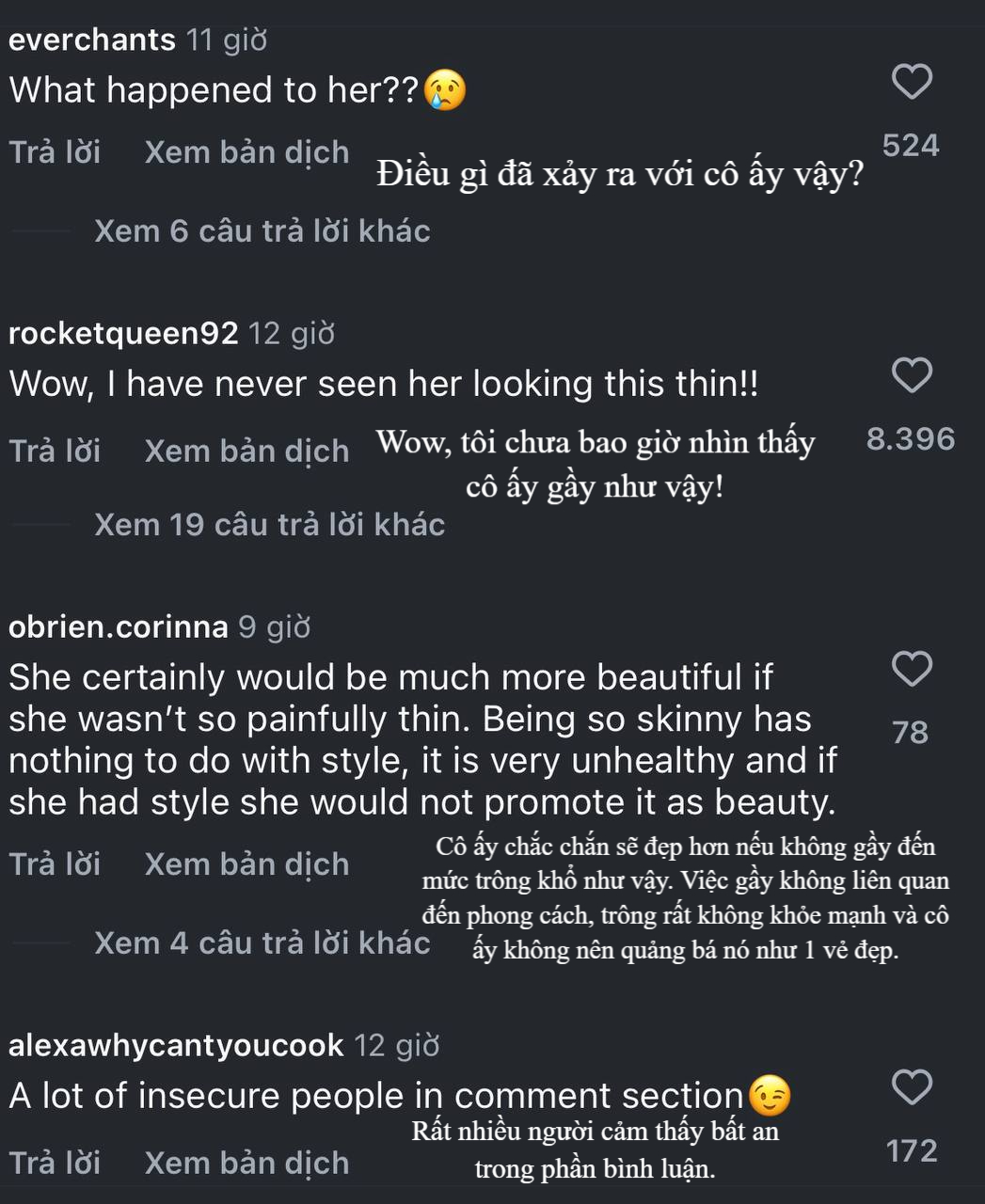Visit obrien.corinna's profile
This screenshot has width=985, height=1204.
tap(119, 626)
